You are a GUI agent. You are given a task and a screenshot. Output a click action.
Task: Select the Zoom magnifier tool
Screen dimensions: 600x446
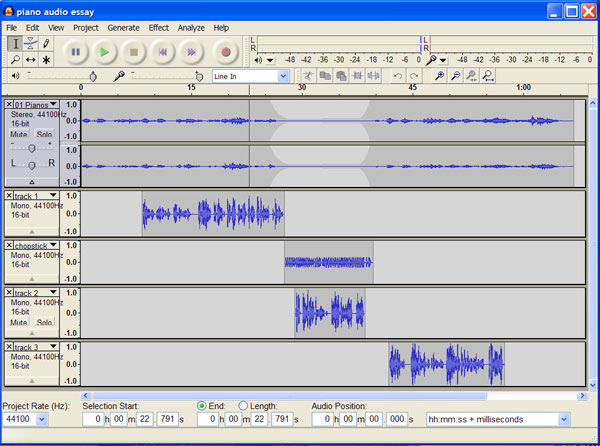click(15, 60)
